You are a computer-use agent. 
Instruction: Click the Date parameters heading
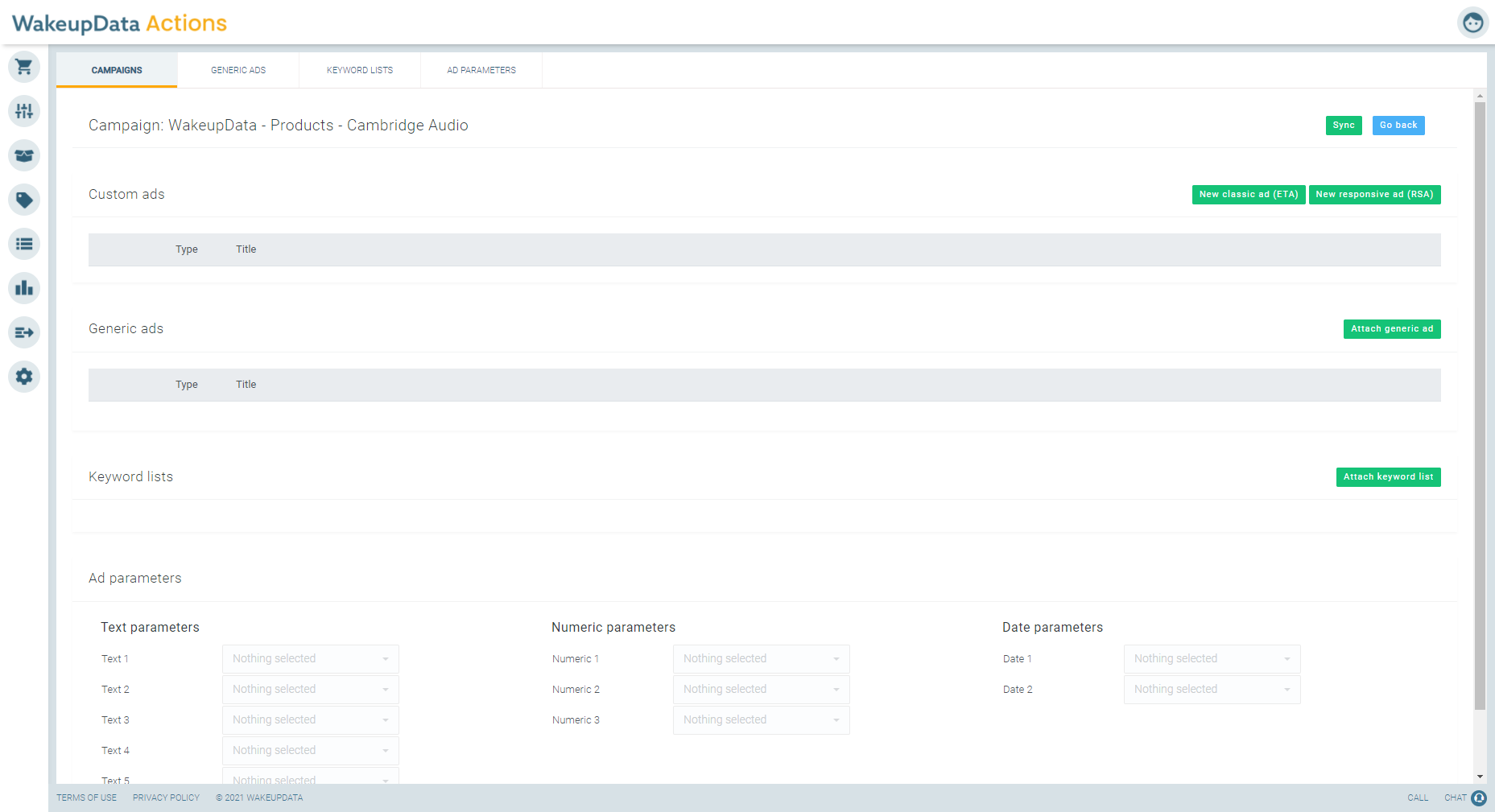click(1052, 628)
